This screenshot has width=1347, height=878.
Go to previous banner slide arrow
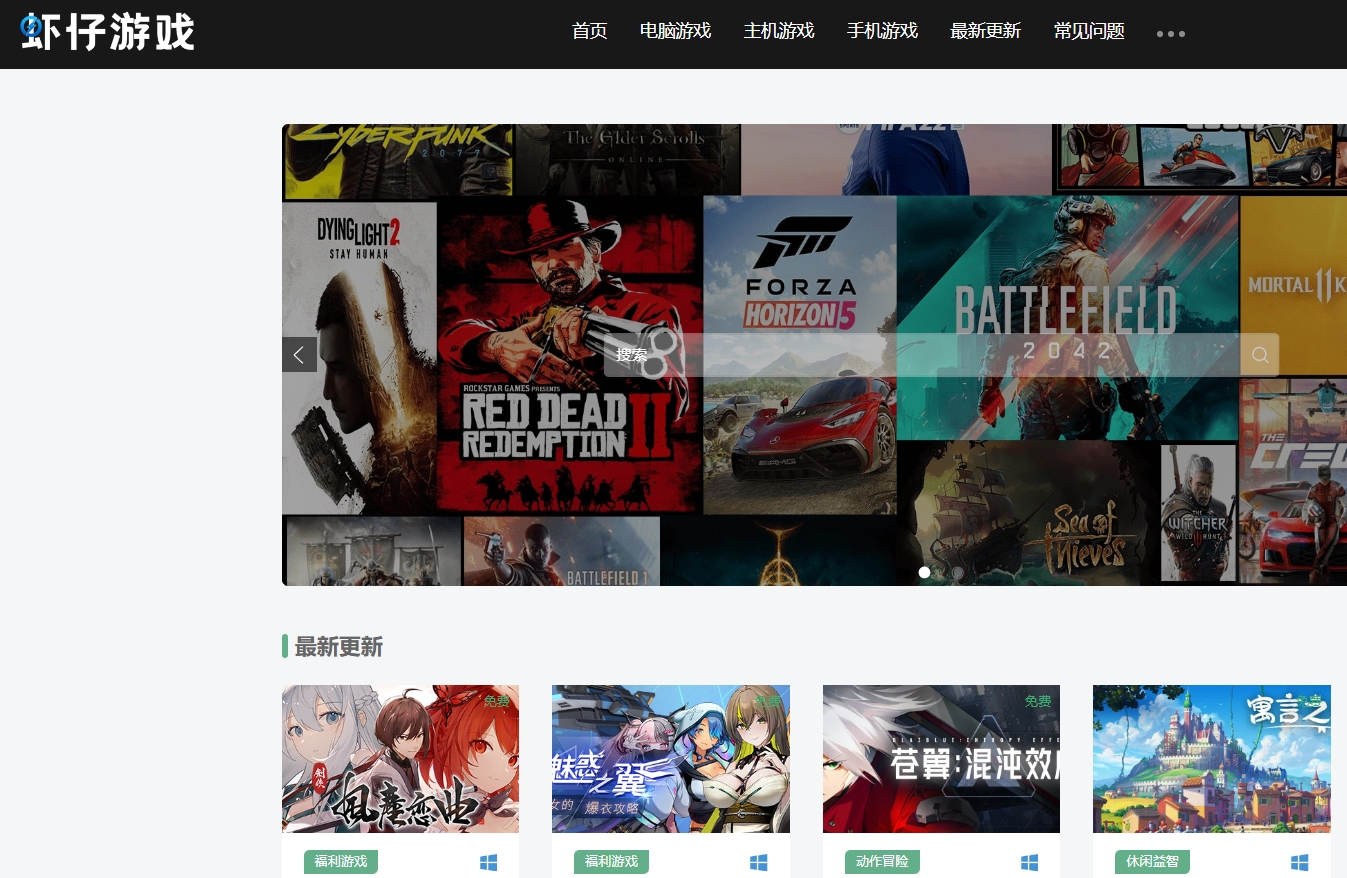coord(299,355)
